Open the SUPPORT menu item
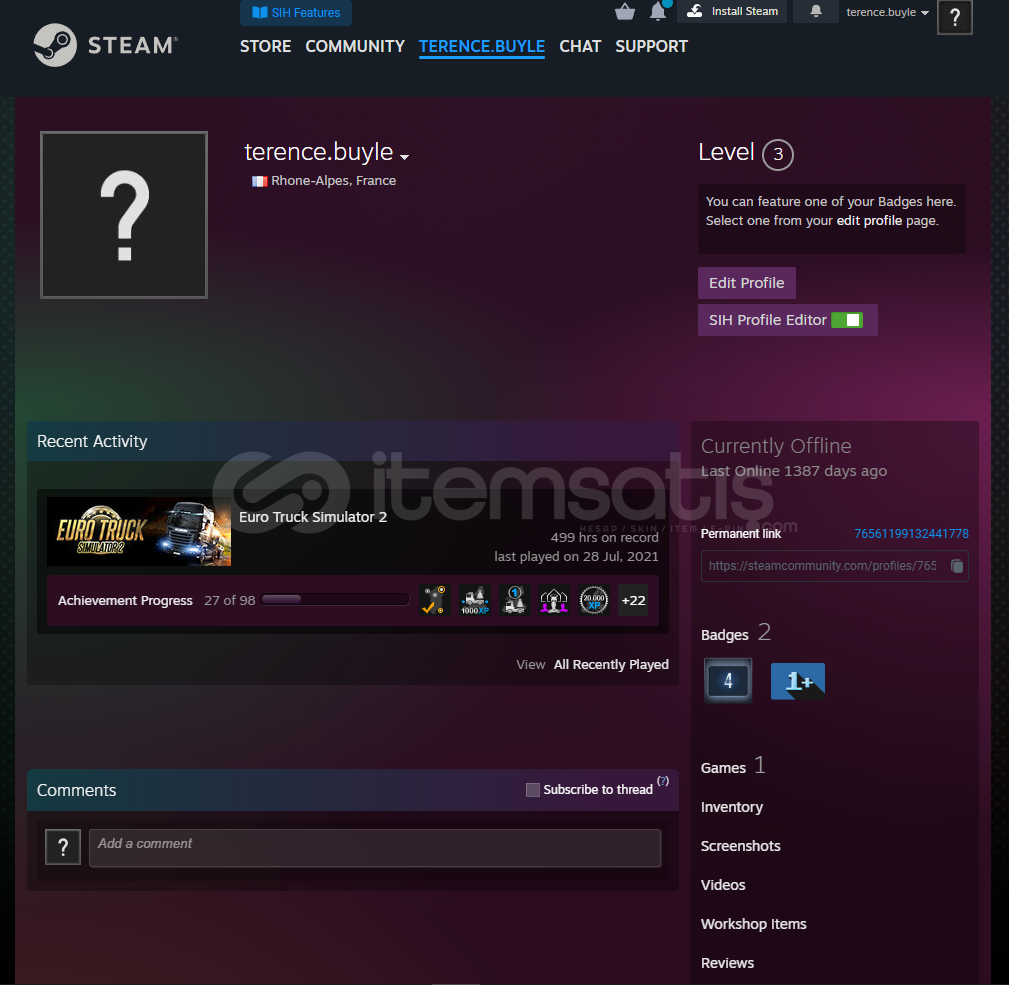The width and height of the screenshot is (1009, 985). (x=652, y=46)
